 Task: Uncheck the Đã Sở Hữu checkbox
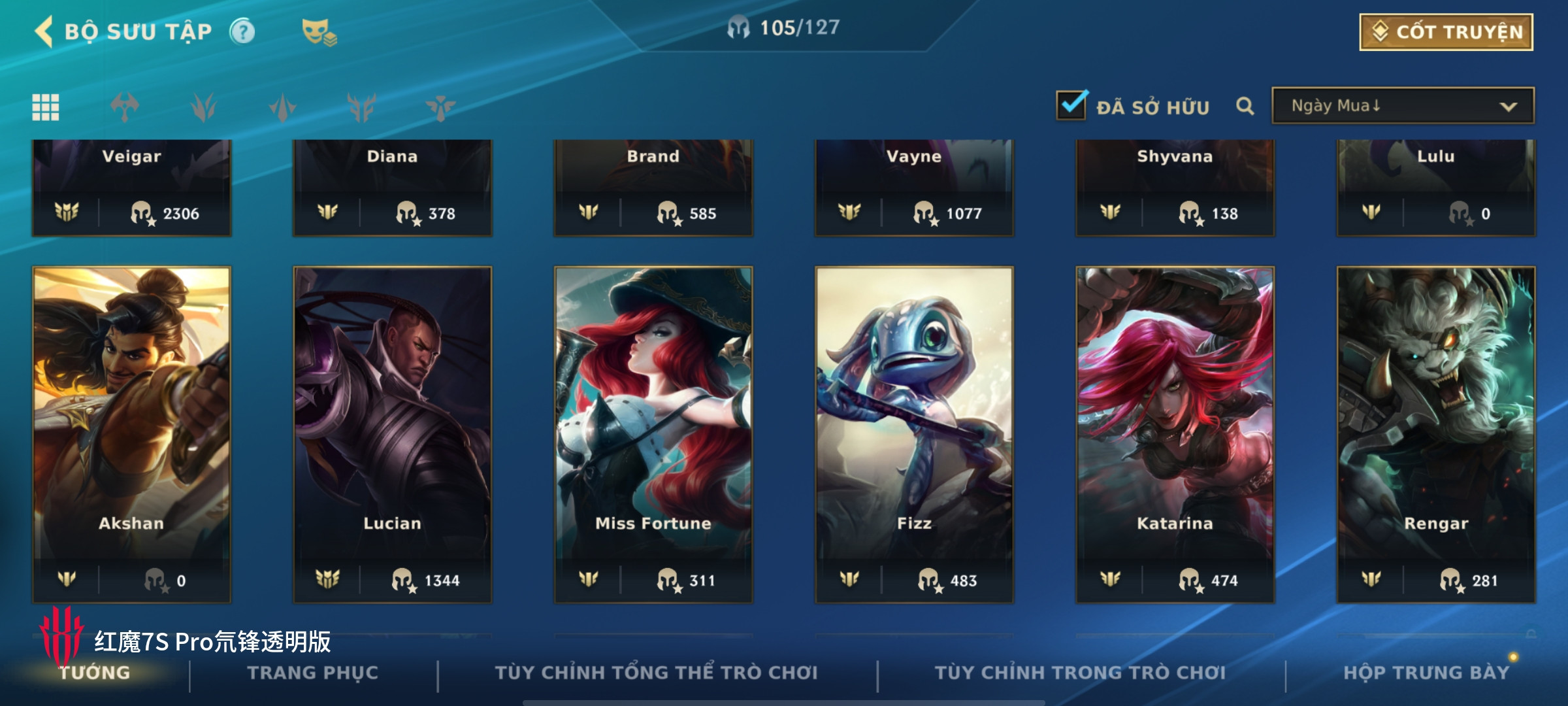pos(1071,105)
